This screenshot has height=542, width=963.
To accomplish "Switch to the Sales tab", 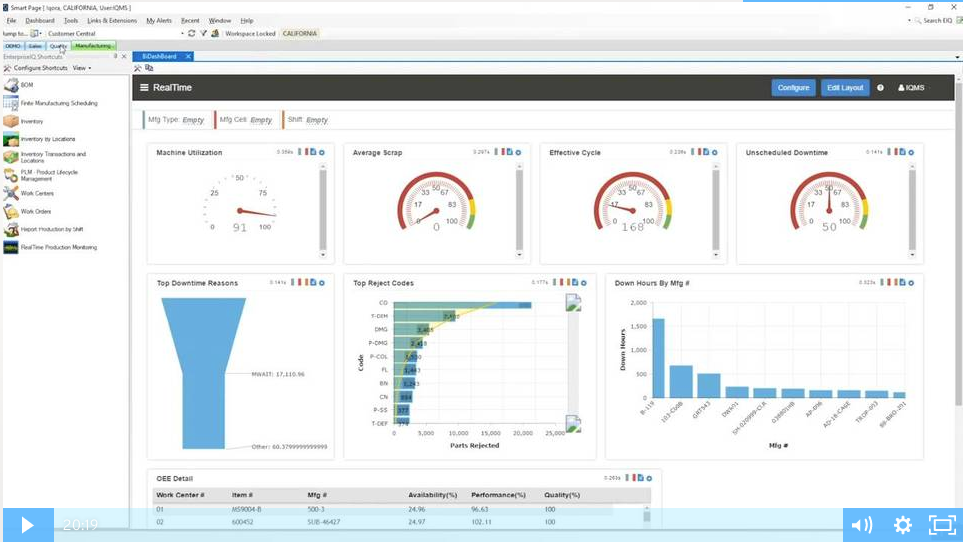I will pyautogui.click(x=35, y=46).
